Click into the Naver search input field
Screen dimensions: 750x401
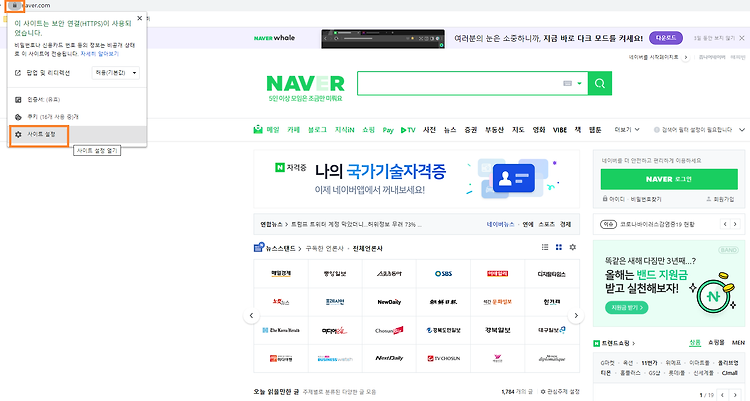click(x=459, y=83)
